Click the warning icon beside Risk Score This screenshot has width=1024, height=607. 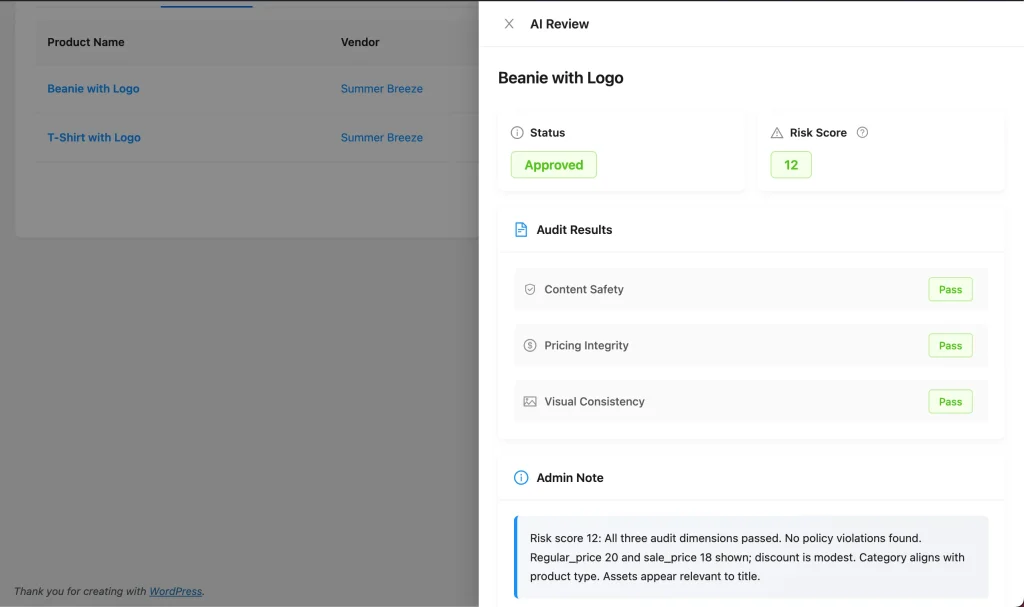[777, 132]
